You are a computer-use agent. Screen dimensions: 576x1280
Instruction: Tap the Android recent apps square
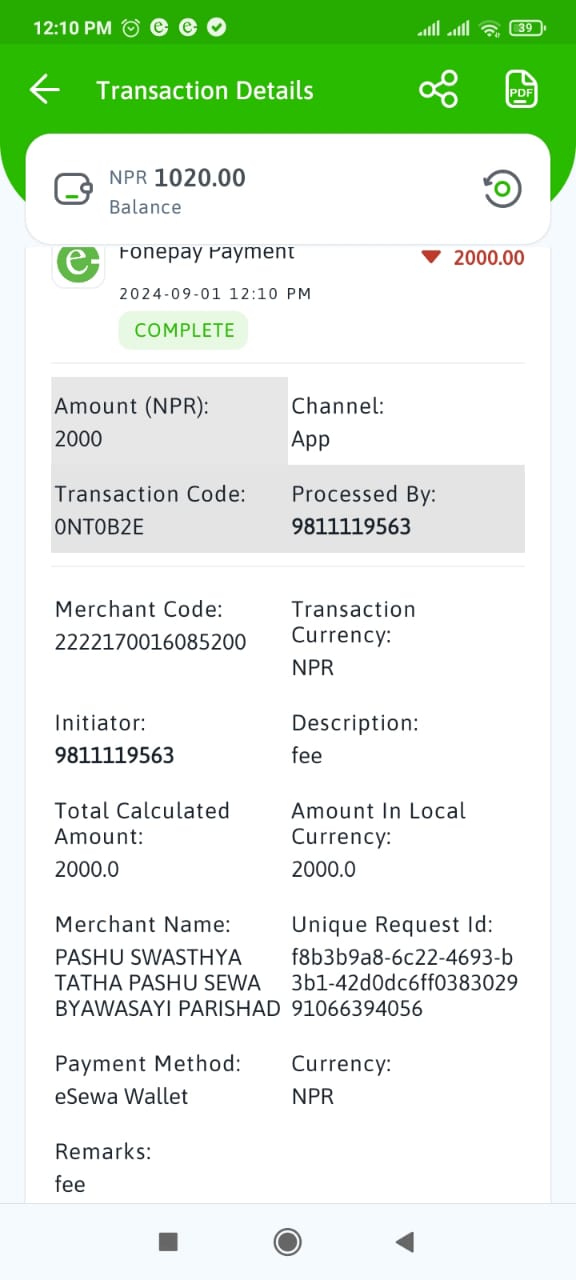[168, 1242]
